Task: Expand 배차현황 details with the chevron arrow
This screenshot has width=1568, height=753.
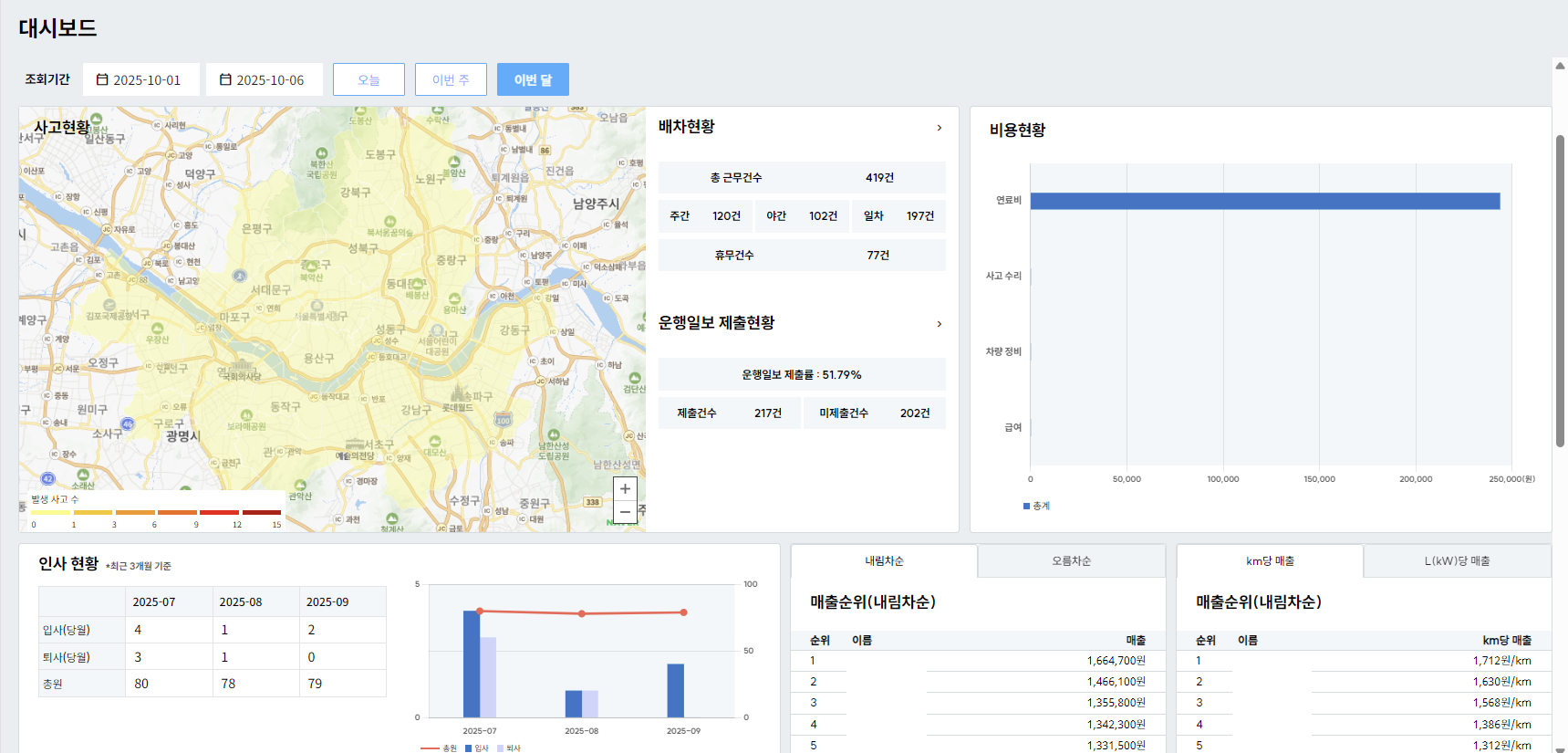Action: coord(939,128)
